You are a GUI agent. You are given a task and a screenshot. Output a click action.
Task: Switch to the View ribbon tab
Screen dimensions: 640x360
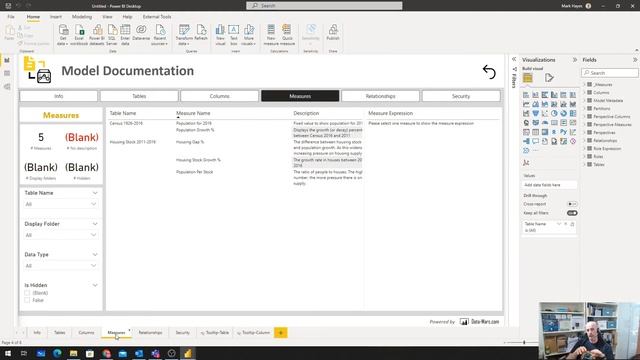(107, 17)
